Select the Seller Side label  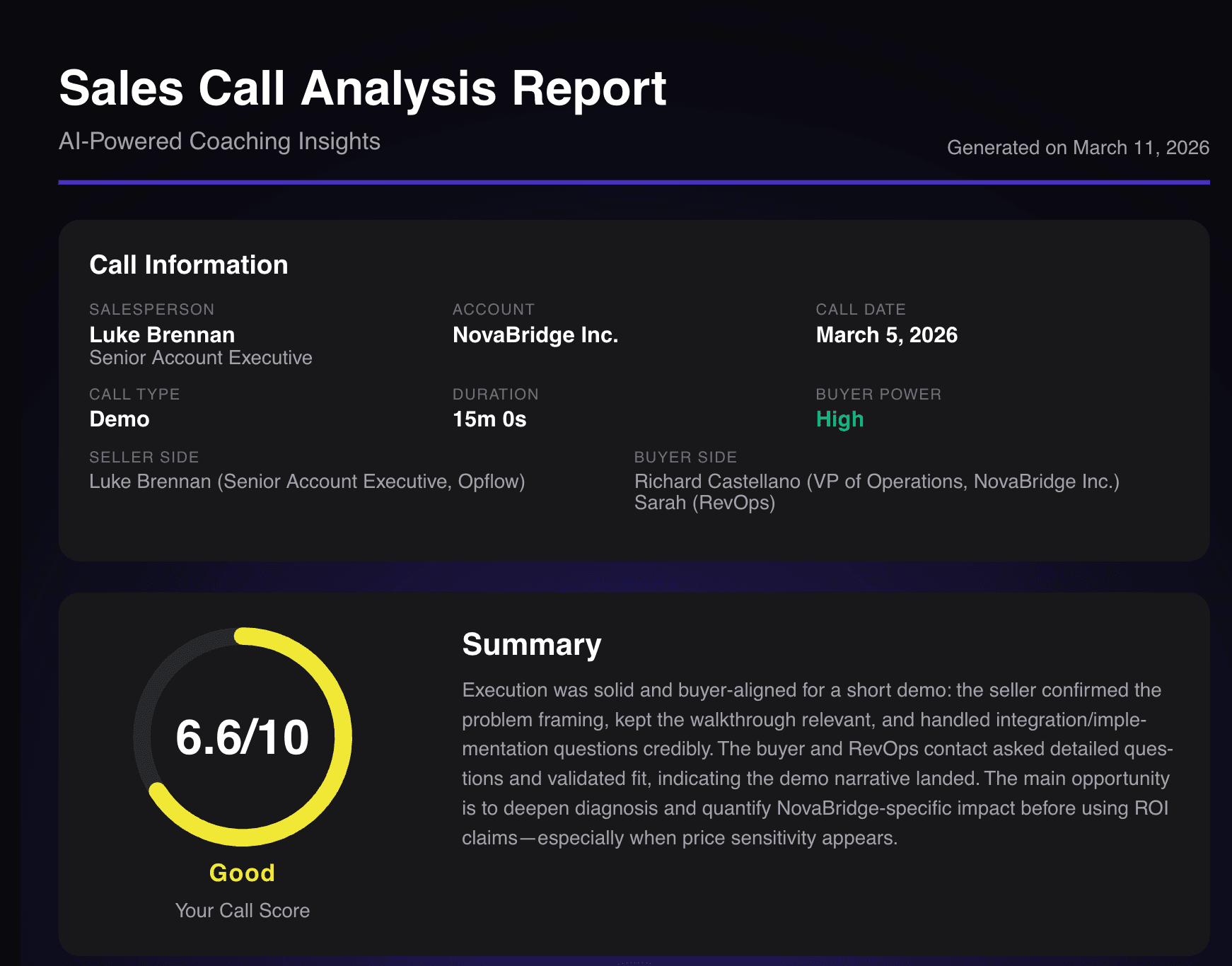[144, 457]
